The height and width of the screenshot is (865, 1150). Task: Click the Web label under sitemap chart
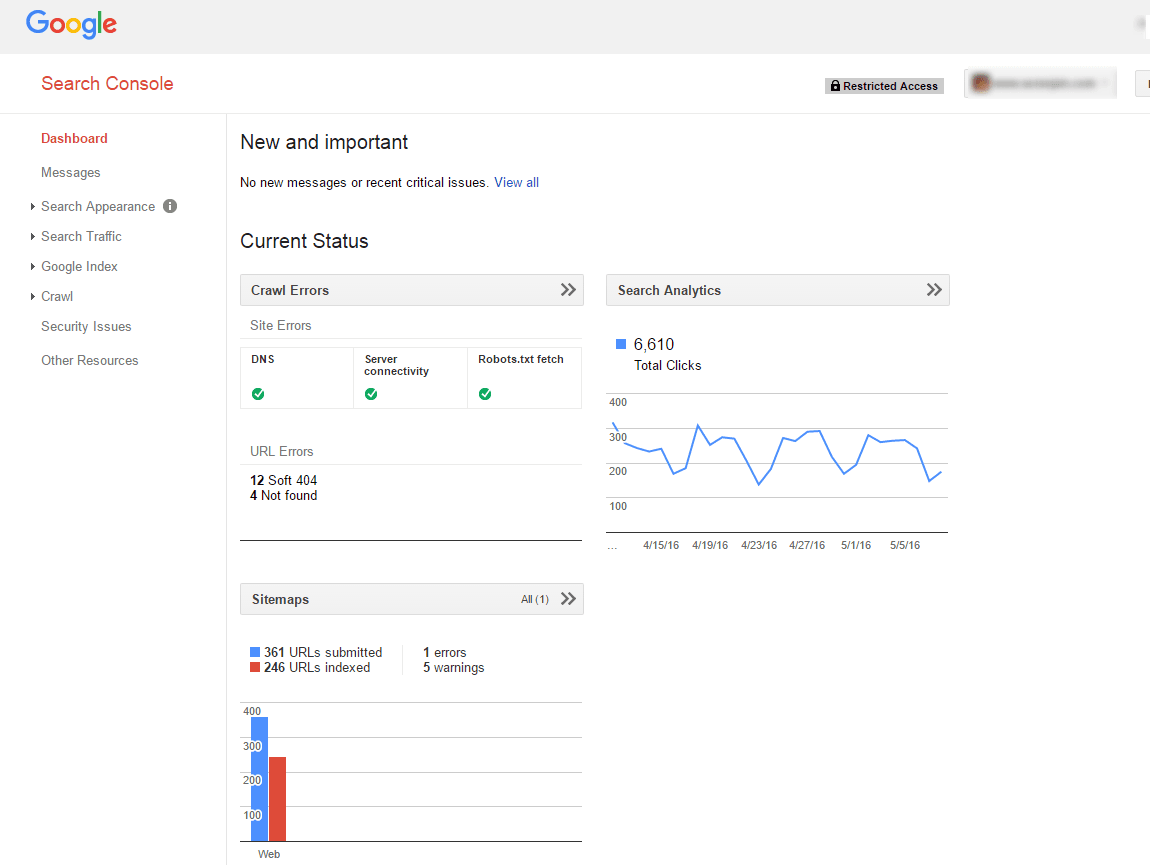click(x=269, y=854)
